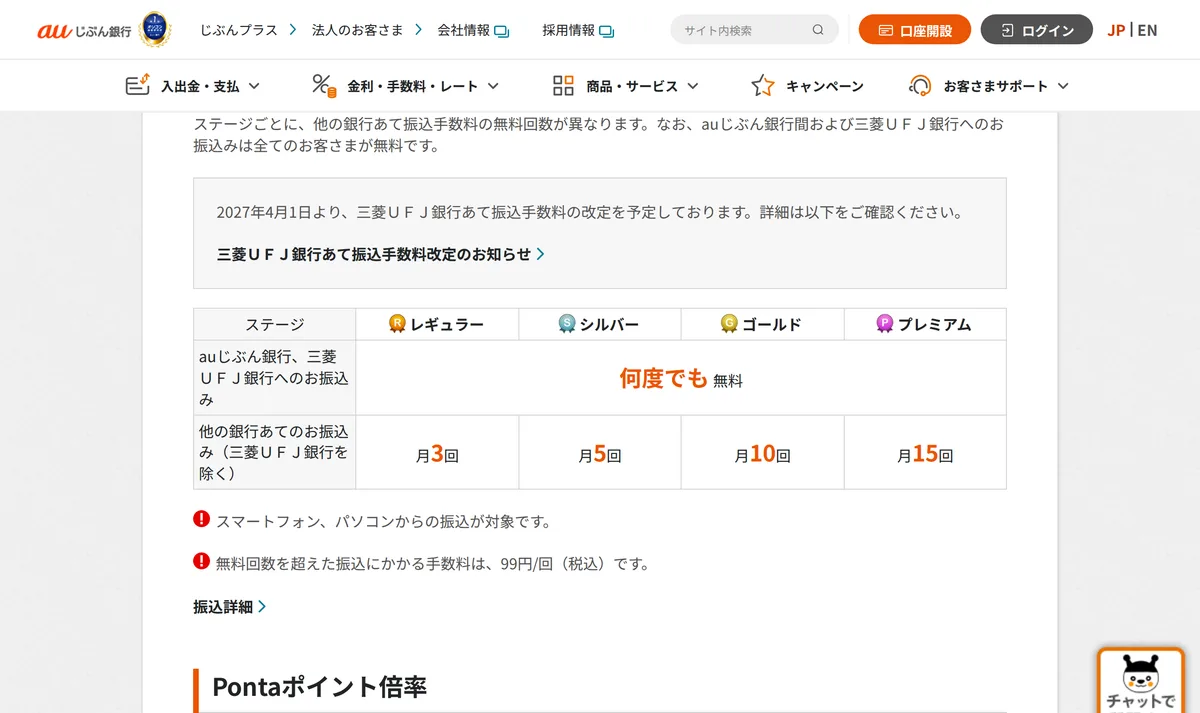Image resolution: width=1200 pixels, height=713 pixels.
Task: Click the chevron after 振込詳細
Action: pos(262,606)
